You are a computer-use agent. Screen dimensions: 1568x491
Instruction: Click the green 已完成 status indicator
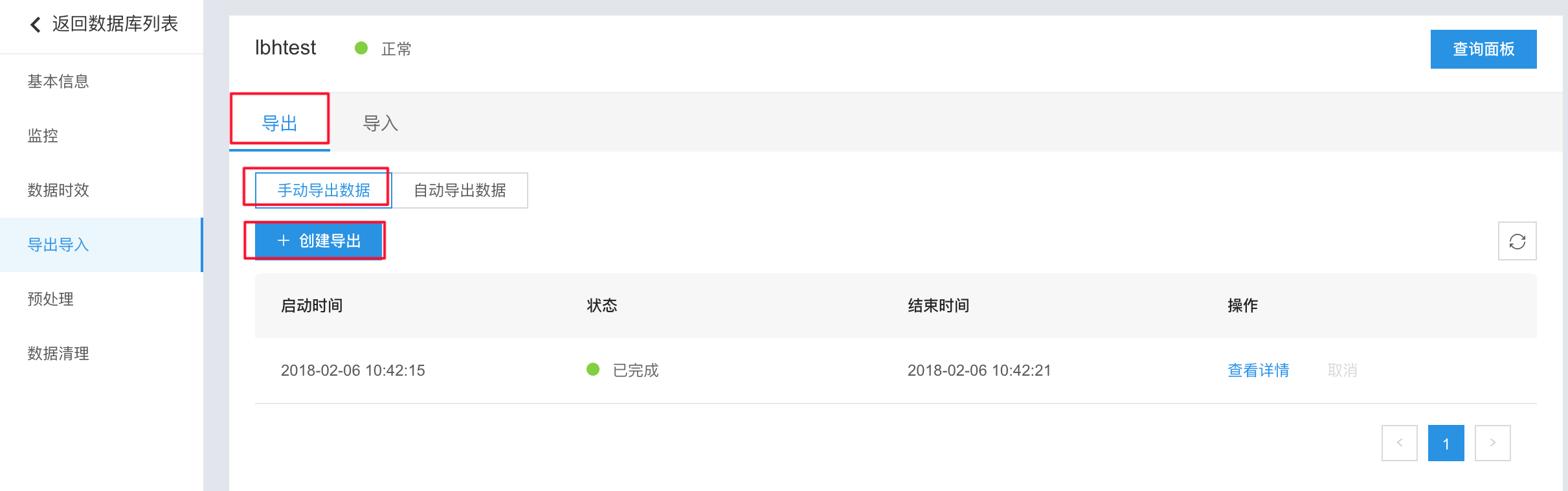(593, 369)
